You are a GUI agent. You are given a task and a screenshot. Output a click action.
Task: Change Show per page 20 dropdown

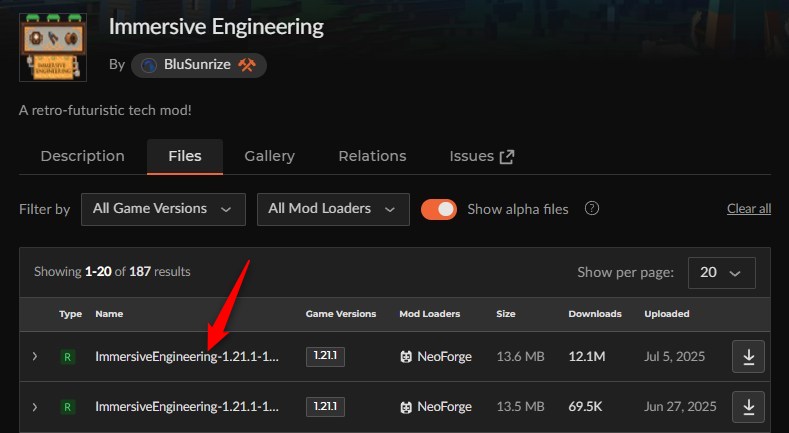coord(722,273)
